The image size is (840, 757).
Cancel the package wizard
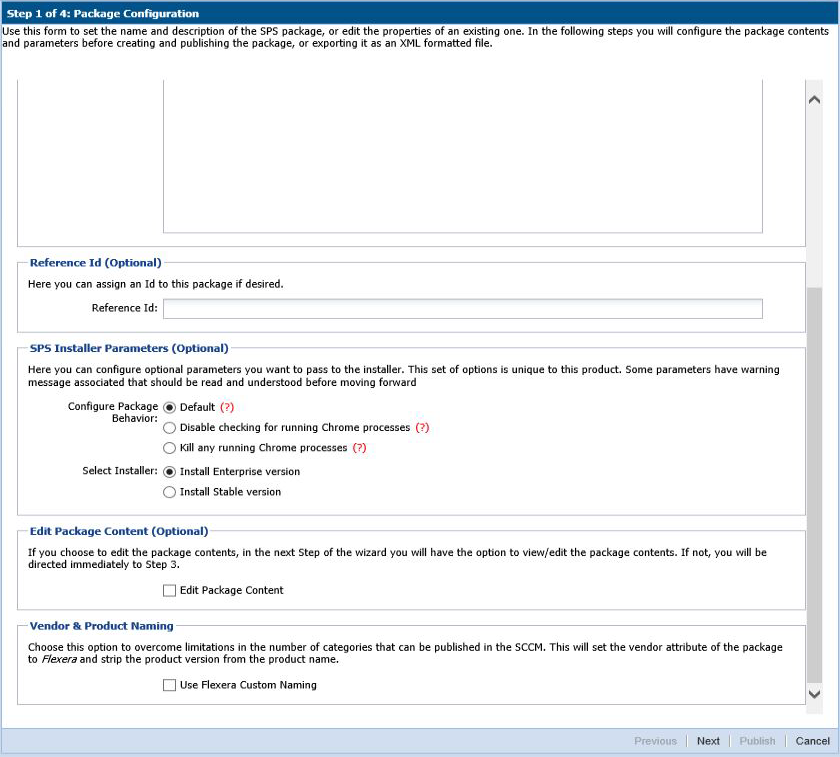point(812,741)
